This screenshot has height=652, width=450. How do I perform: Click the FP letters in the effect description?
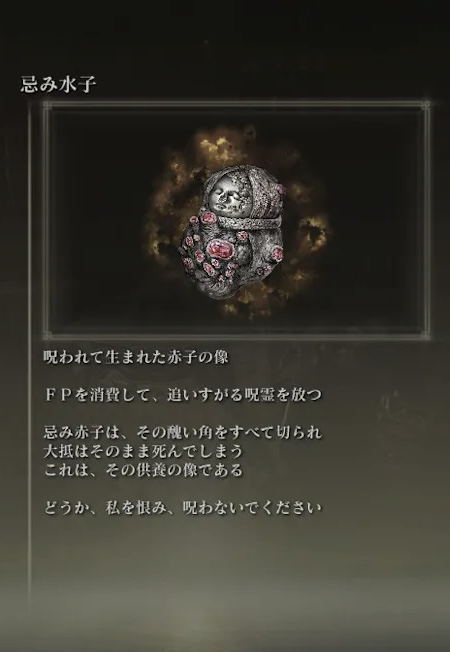58,395
